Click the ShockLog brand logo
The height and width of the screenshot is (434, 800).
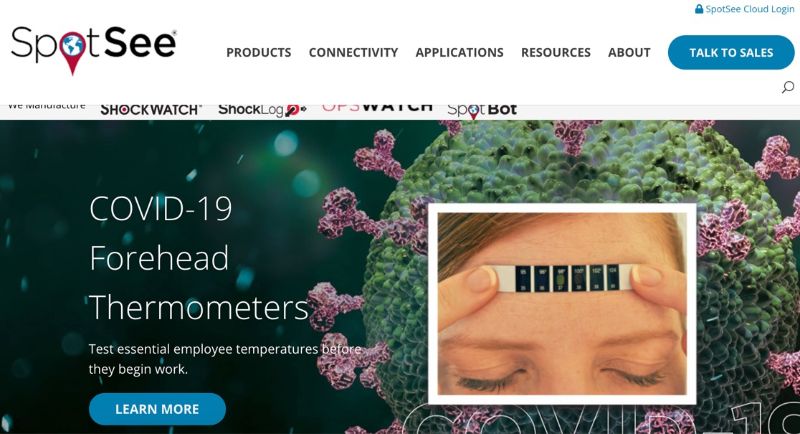[262, 110]
